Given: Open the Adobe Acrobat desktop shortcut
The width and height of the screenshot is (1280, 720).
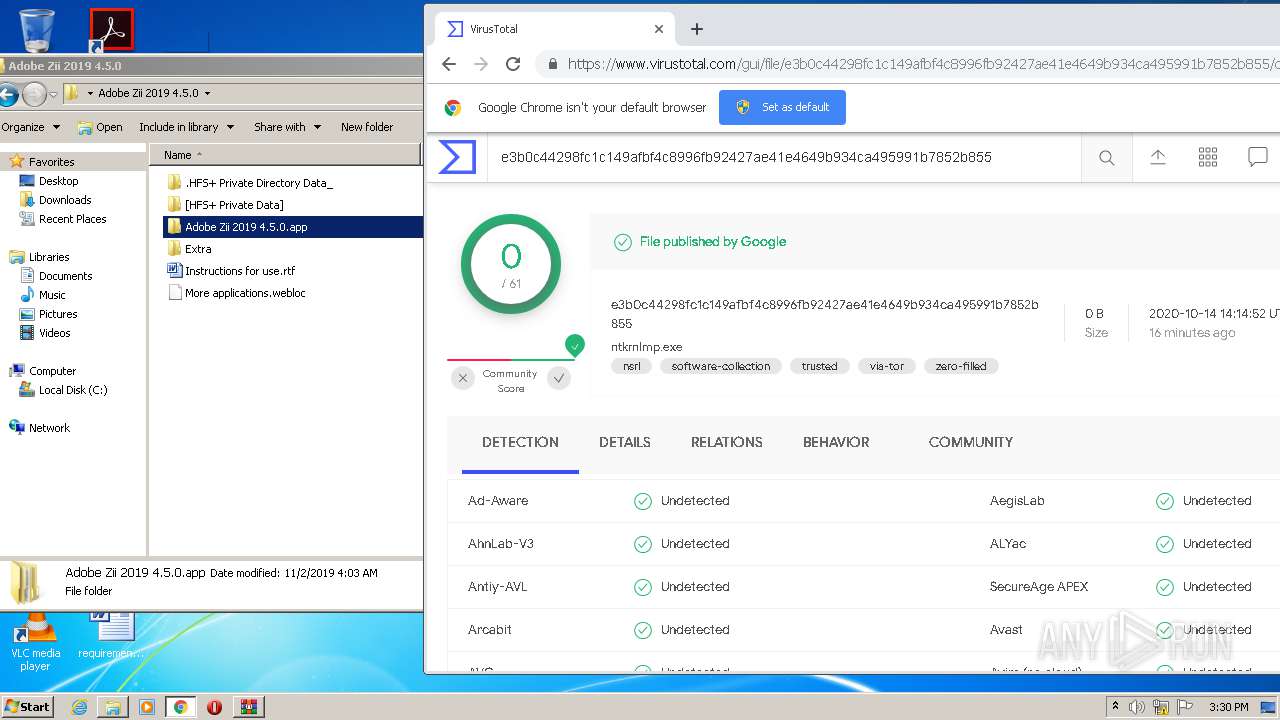Looking at the screenshot, I should click(x=111, y=30).
